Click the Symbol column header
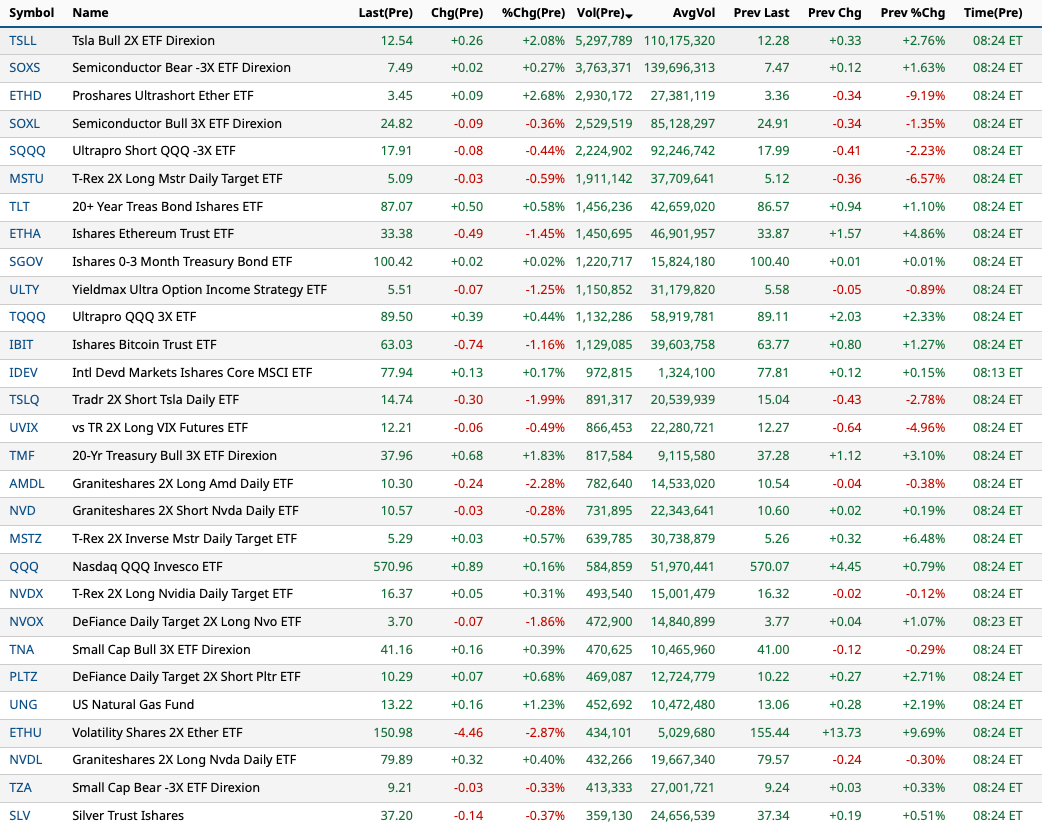Screen dimensions: 1042x827 31,13
